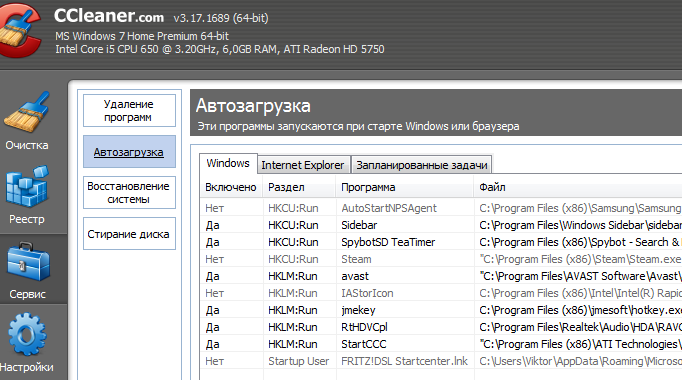Click the Startup User section cell
The width and height of the screenshot is (682, 380).
point(298,361)
